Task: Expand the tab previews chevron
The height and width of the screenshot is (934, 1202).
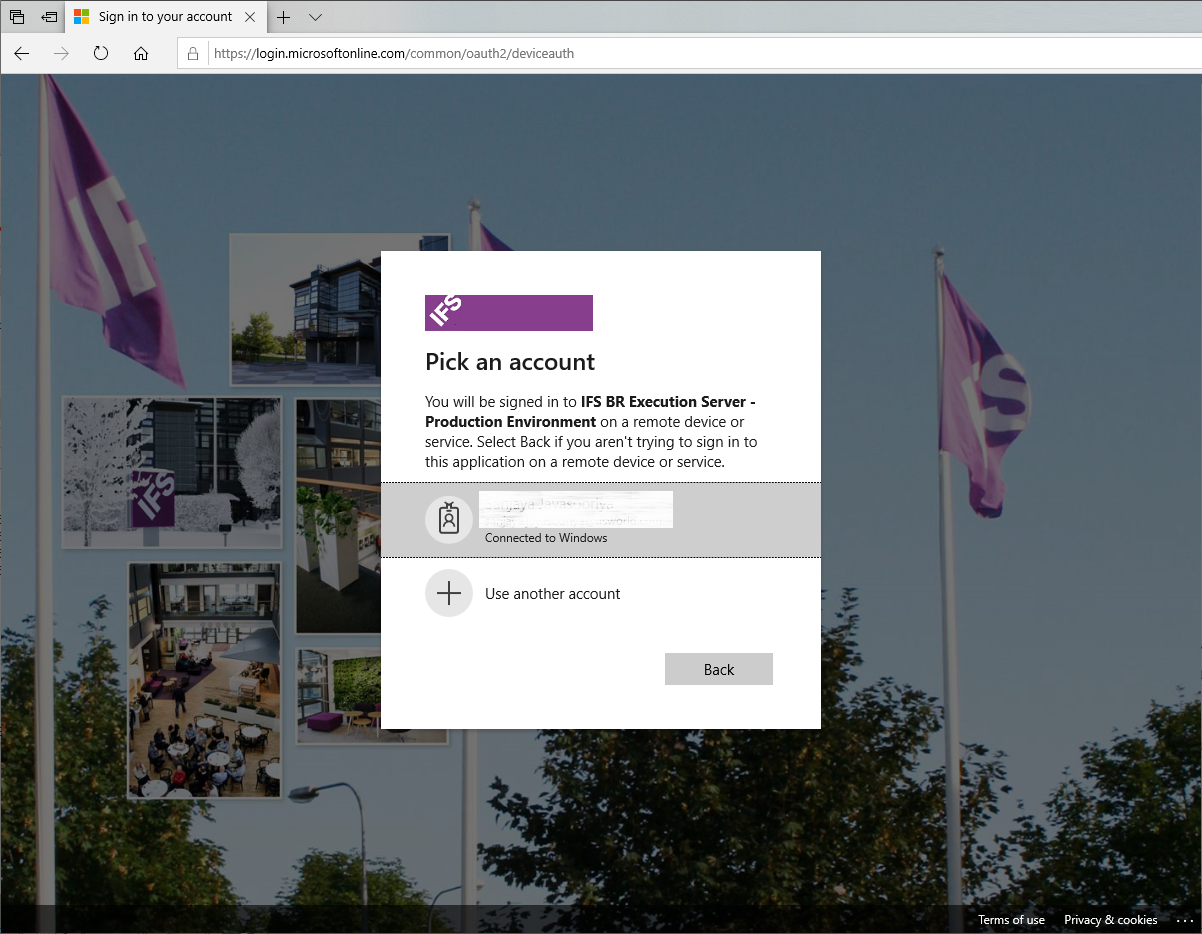Action: click(x=316, y=17)
